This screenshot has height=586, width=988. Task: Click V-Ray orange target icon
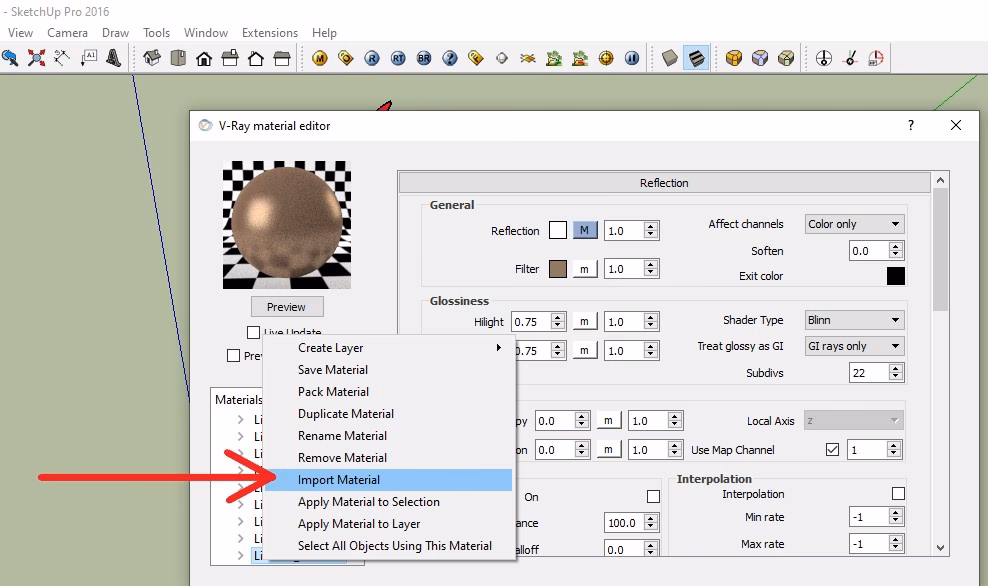606,59
